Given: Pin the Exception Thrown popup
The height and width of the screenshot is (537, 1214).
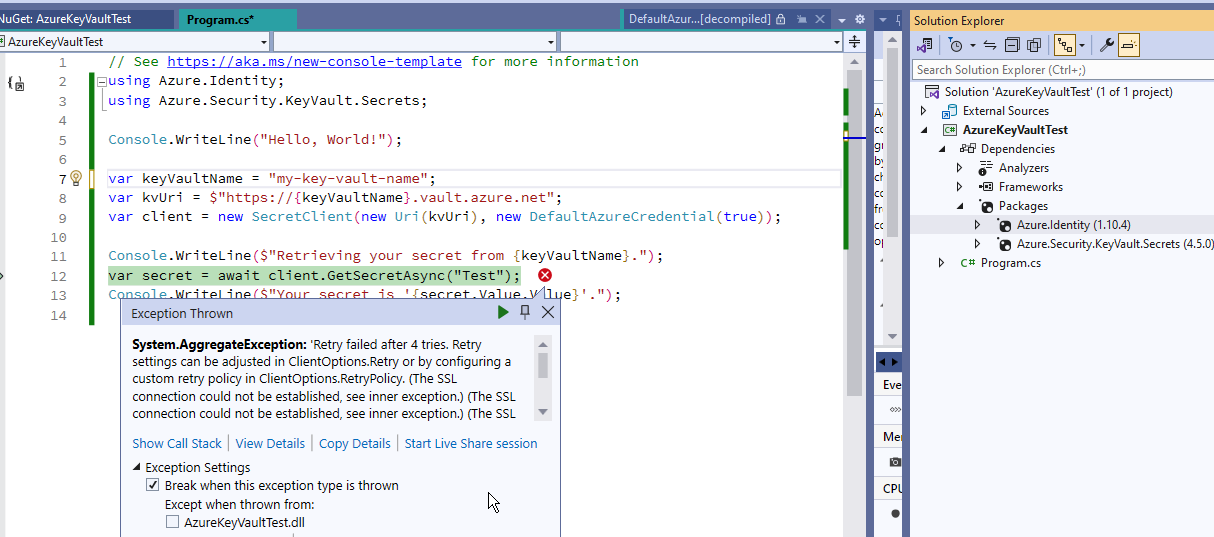Looking at the screenshot, I should (x=525, y=312).
